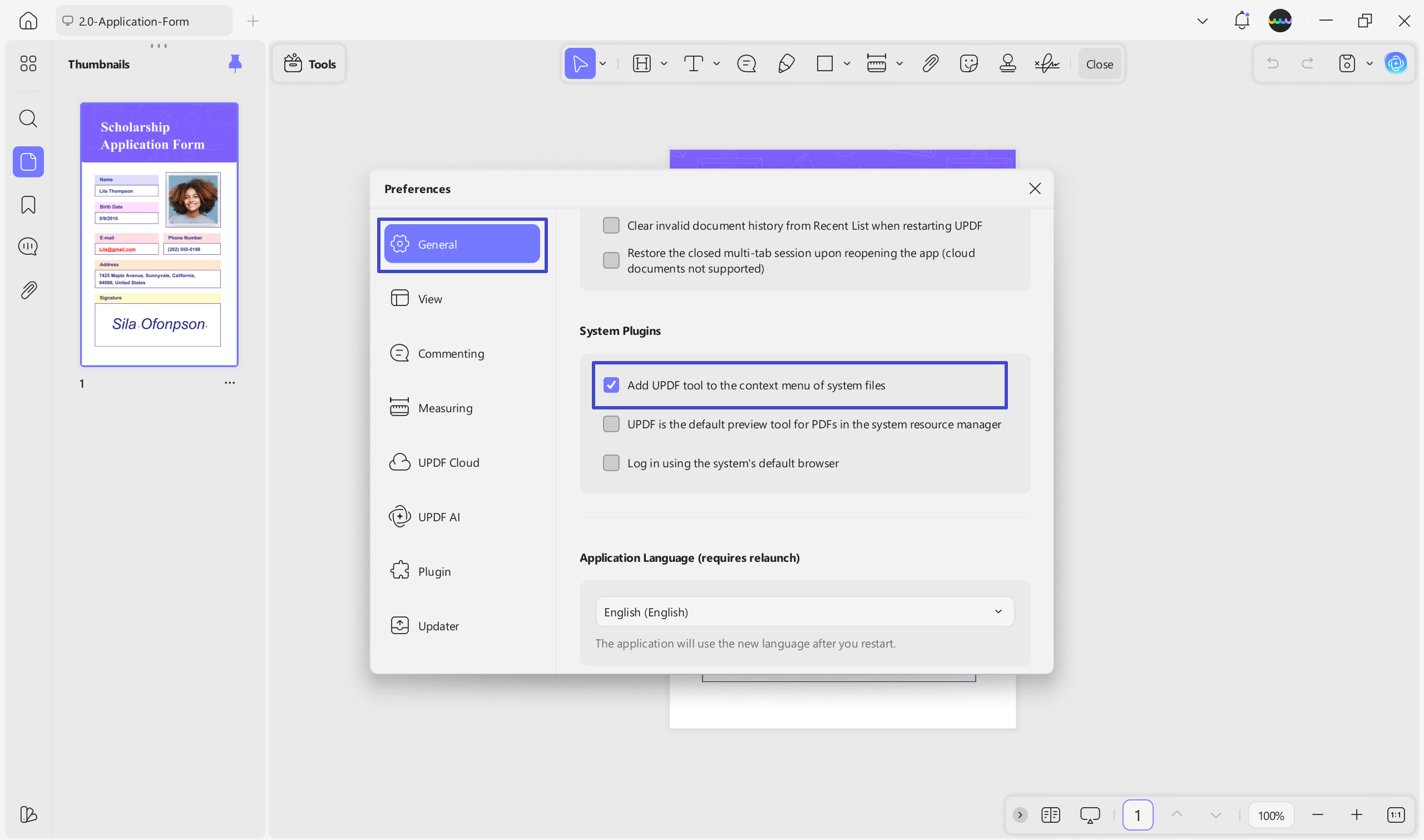
Task: Uncheck Add UPDF tool to context menu
Action: coord(611,385)
